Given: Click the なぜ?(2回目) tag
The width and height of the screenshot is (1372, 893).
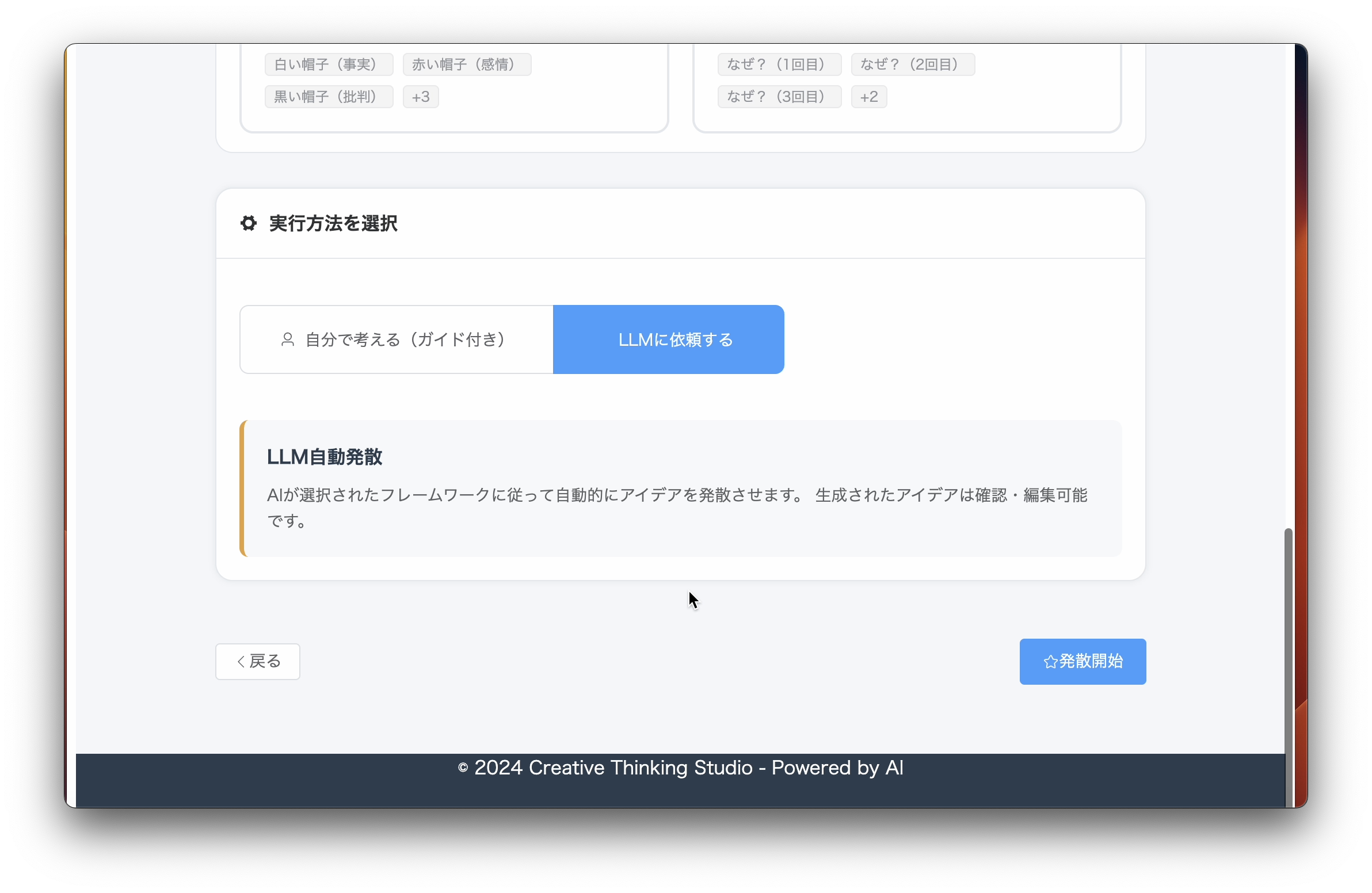Looking at the screenshot, I should [912, 64].
